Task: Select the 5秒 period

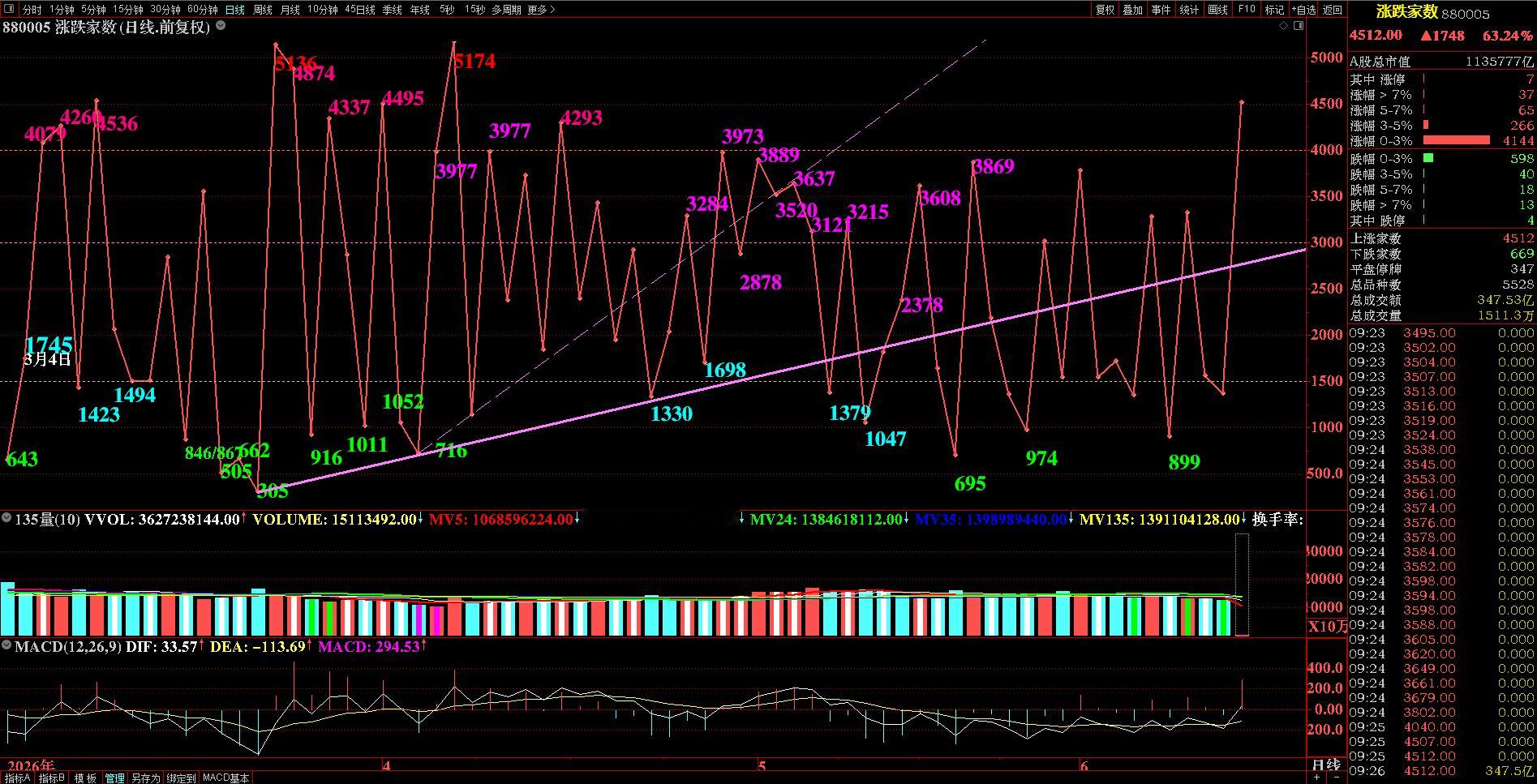Action: click(x=447, y=10)
